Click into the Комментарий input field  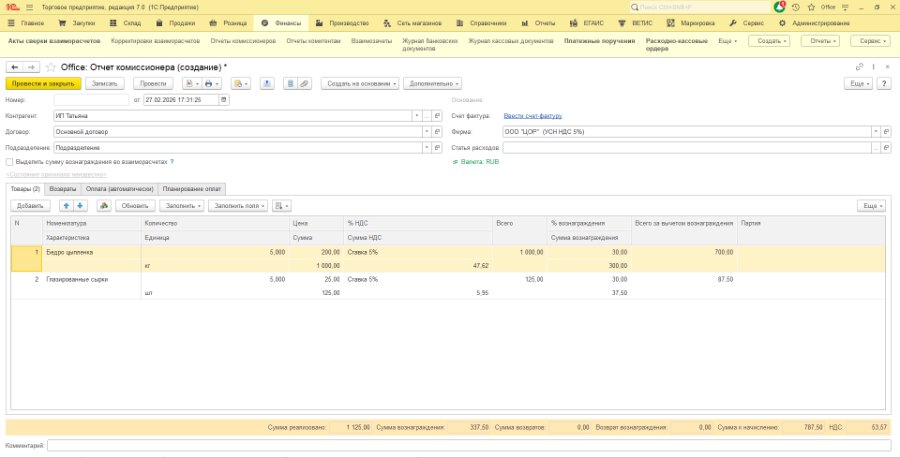469,445
